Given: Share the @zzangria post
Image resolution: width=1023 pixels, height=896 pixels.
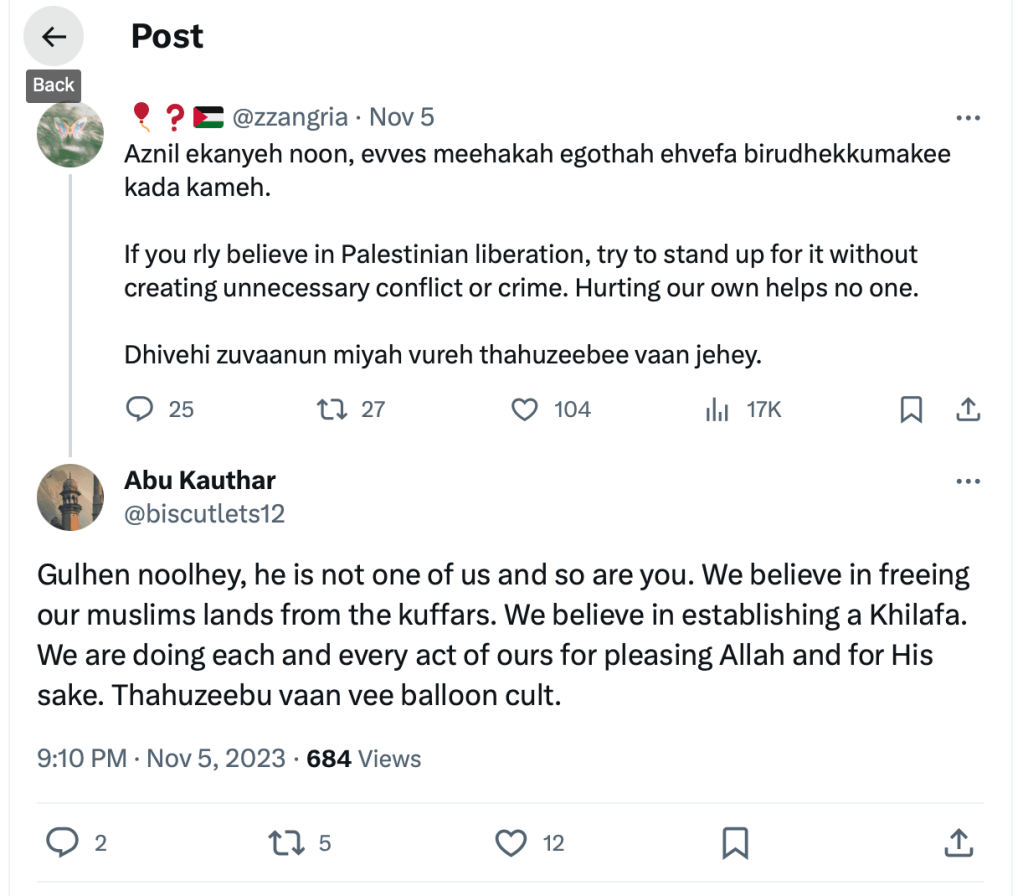Looking at the screenshot, I should pyautogui.click(x=968, y=409).
